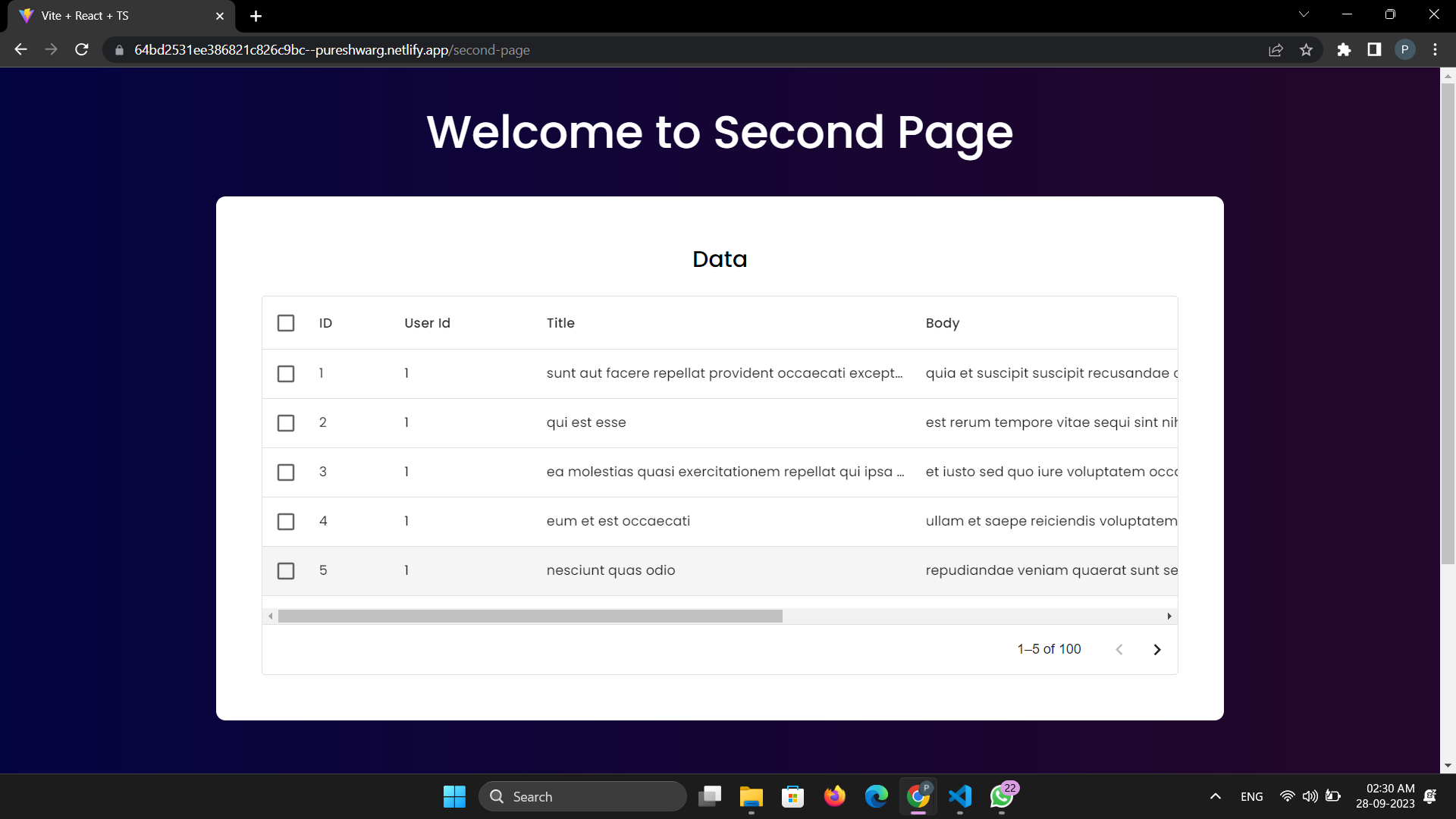The image size is (1456, 819).
Task: Open the Chrome side panel icon
Action: [1373, 49]
